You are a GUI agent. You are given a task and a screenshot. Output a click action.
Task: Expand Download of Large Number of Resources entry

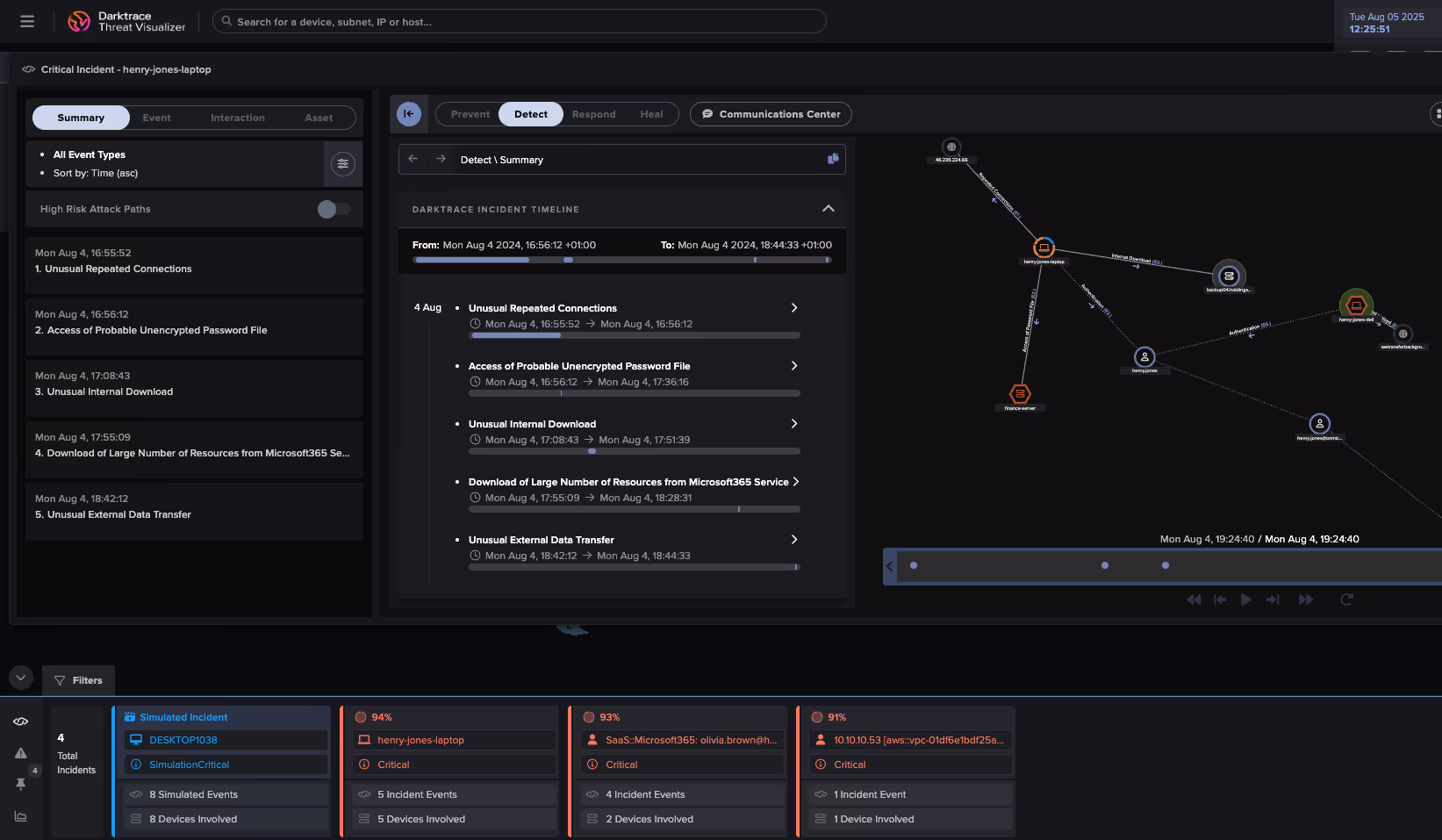[796, 482]
